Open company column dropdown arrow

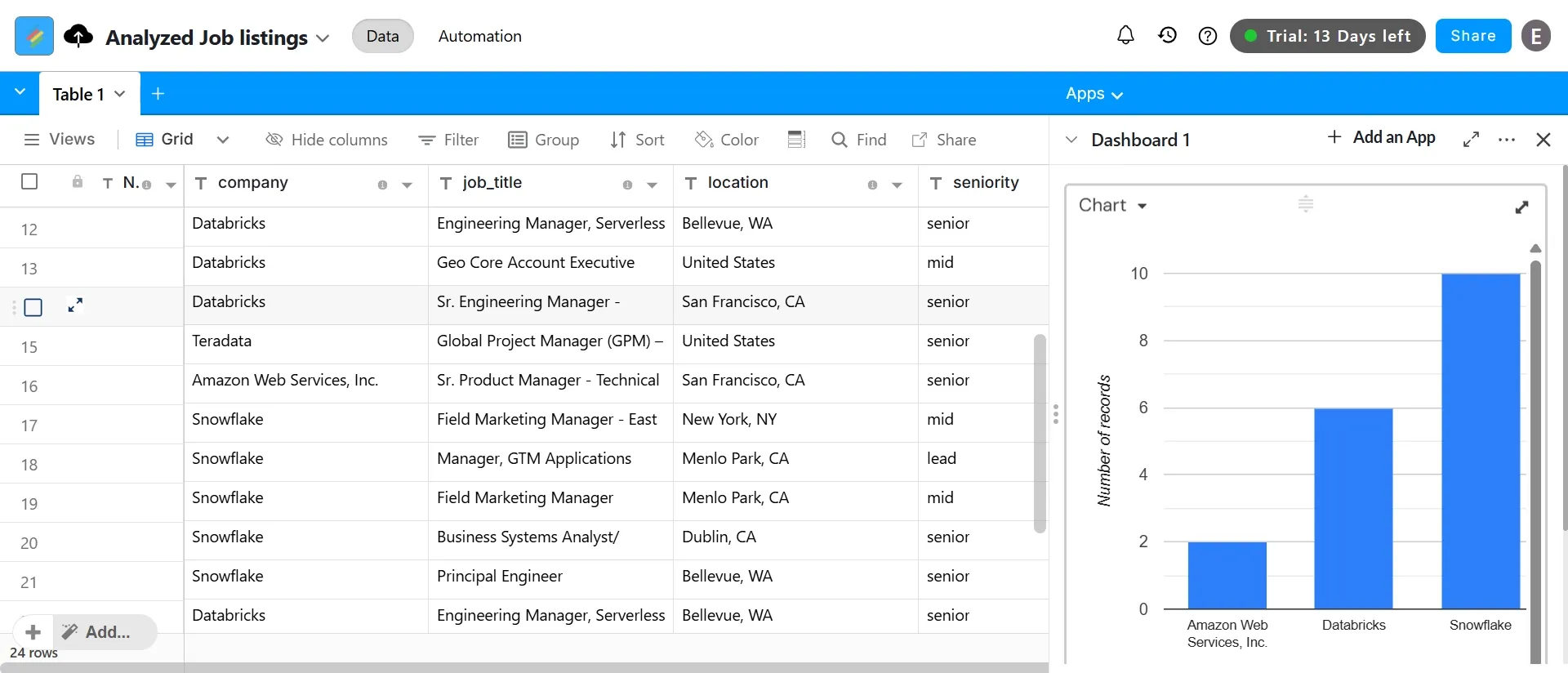[407, 185]
